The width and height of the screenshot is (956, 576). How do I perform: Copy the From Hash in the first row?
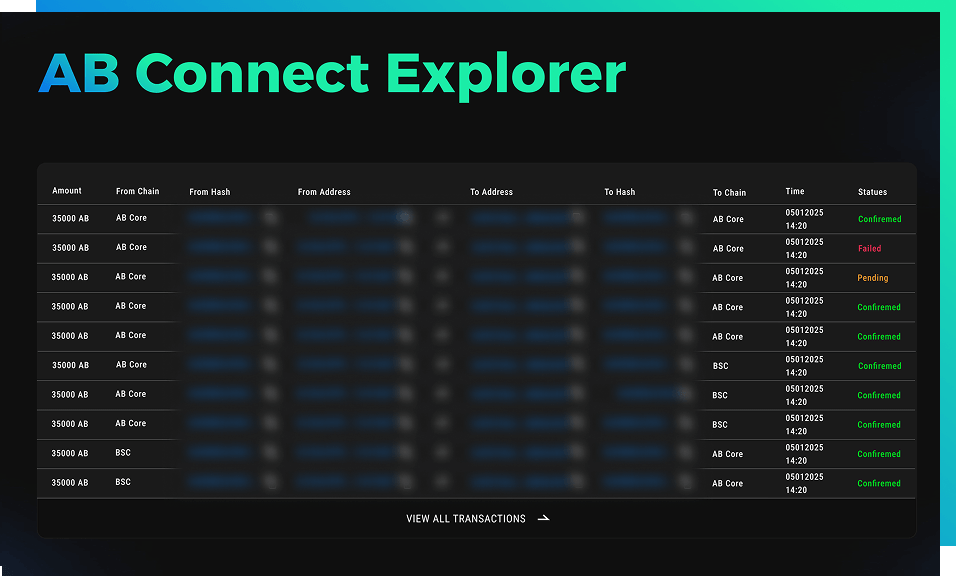point(270,217)
